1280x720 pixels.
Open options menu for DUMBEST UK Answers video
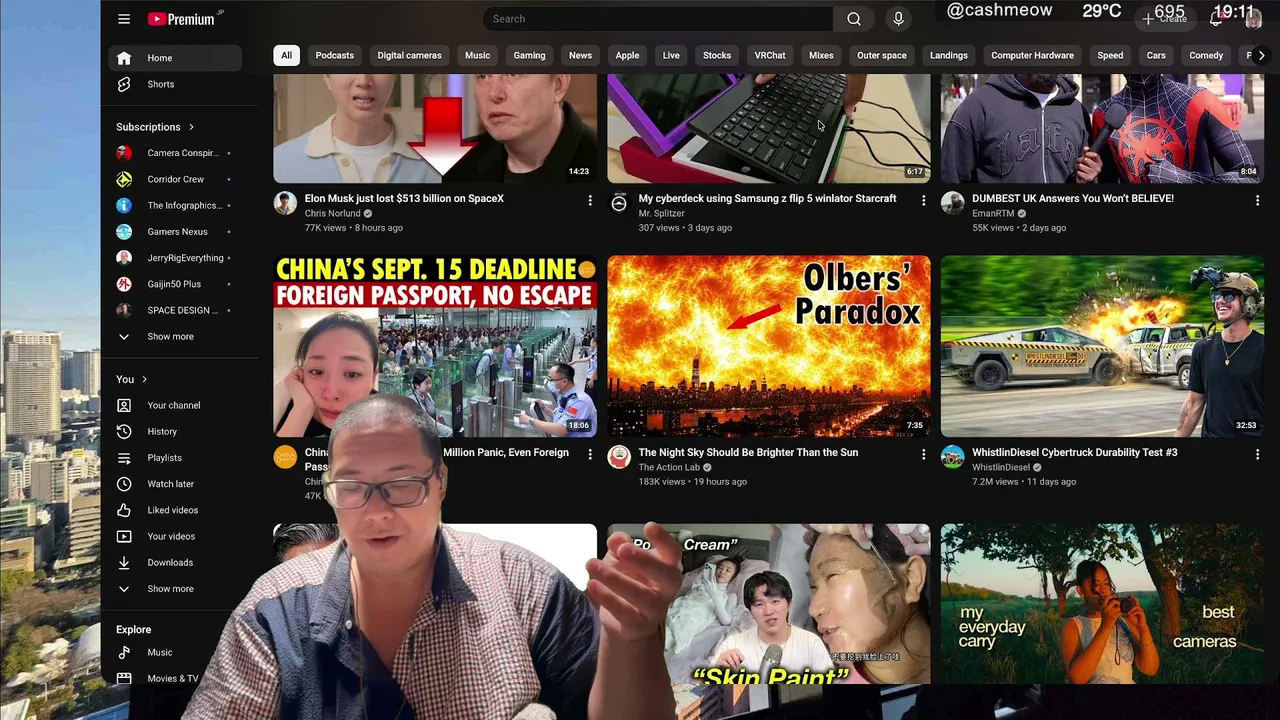[x=1257, y=201]
